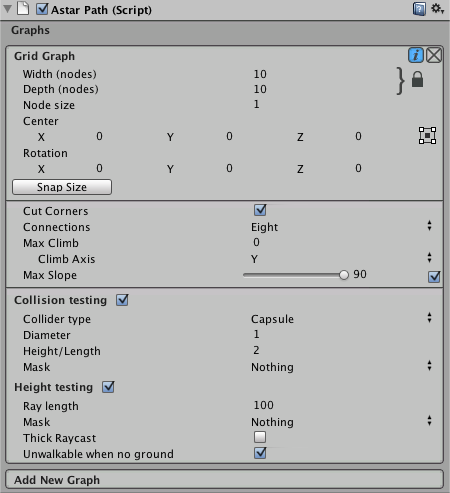Enable the Thick Raycast checkbox

(x=260, y=437)
